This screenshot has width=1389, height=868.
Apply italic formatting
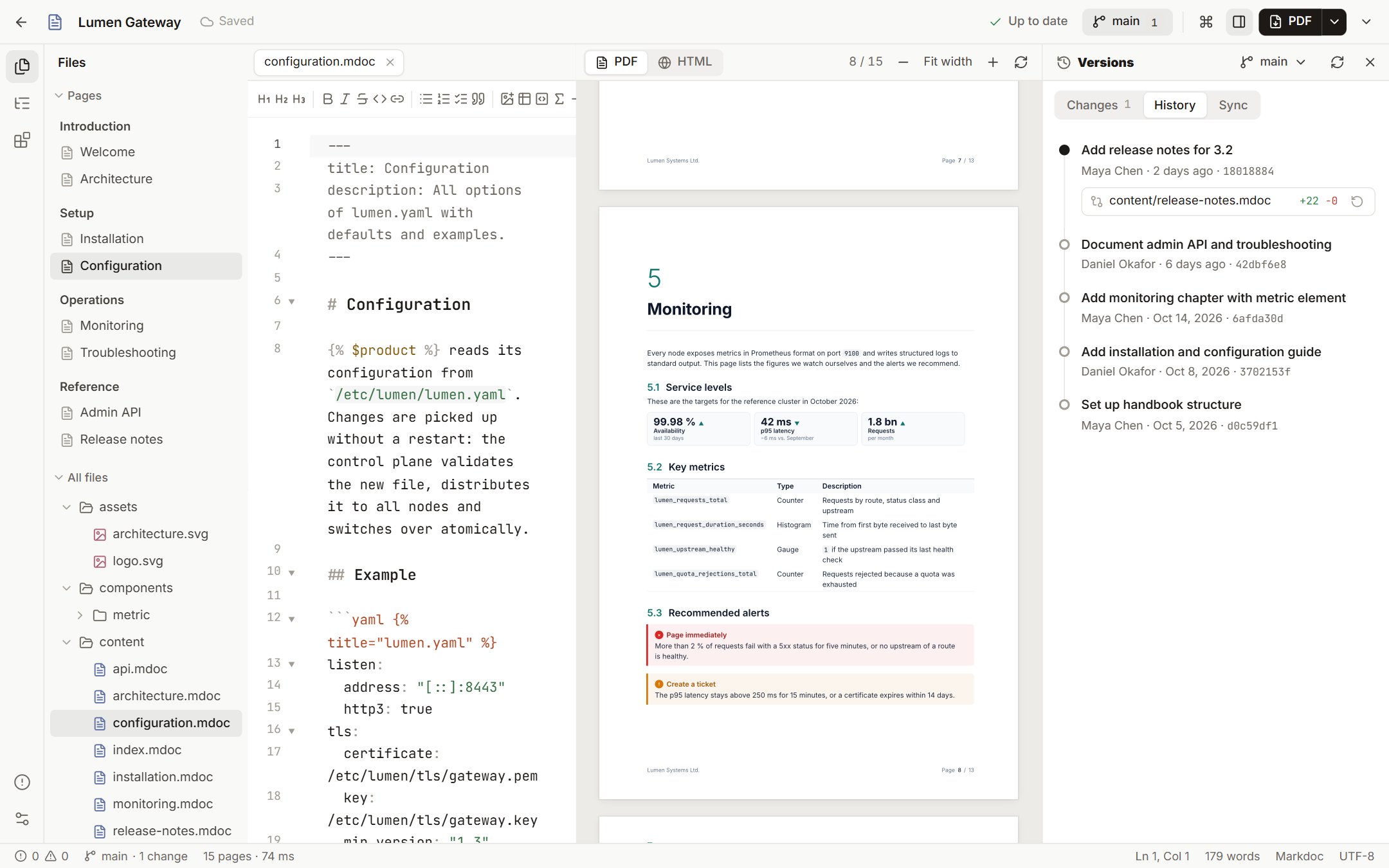pyautogui.click(x=345, y=99)
